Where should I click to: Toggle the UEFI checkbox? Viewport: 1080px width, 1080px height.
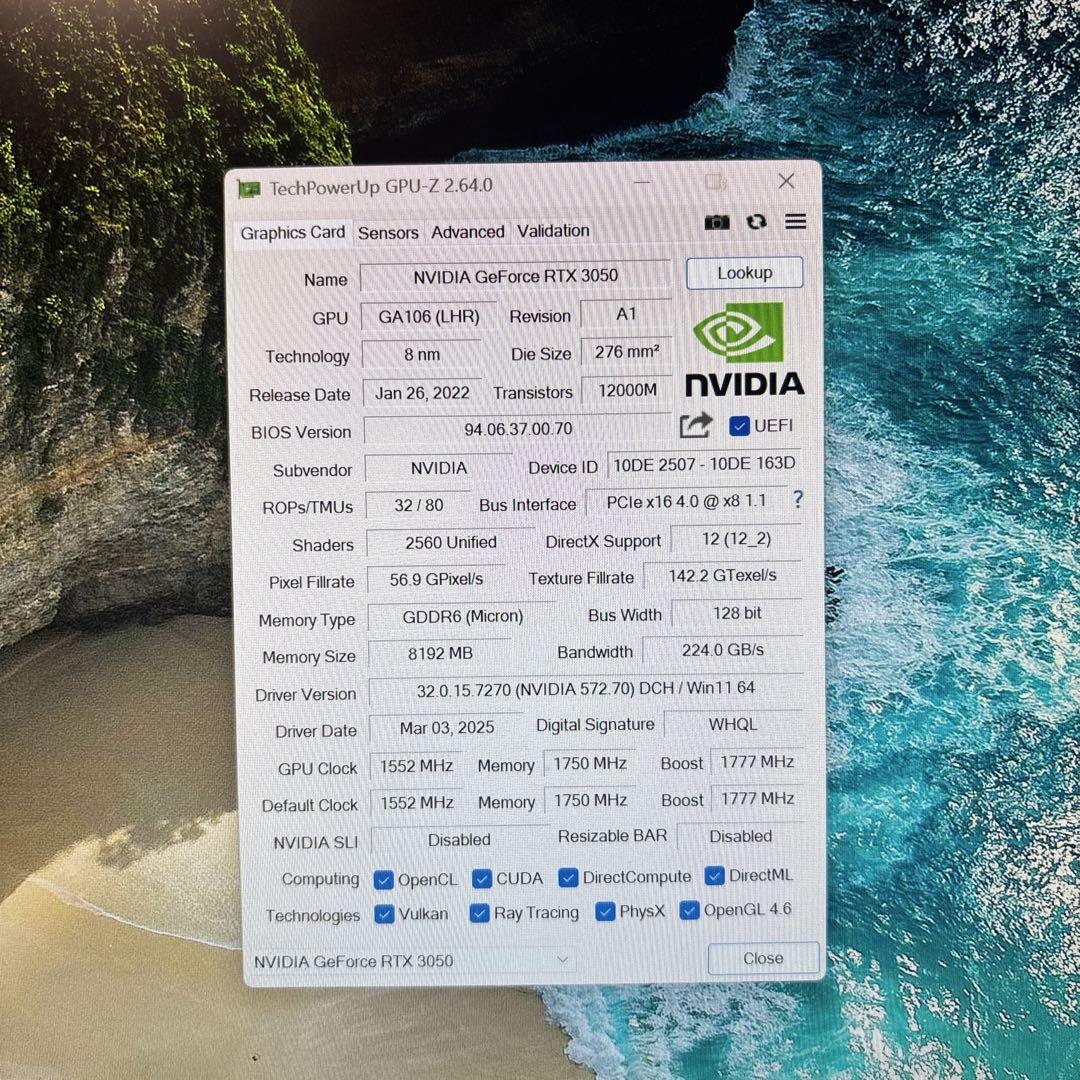point(738,425)
